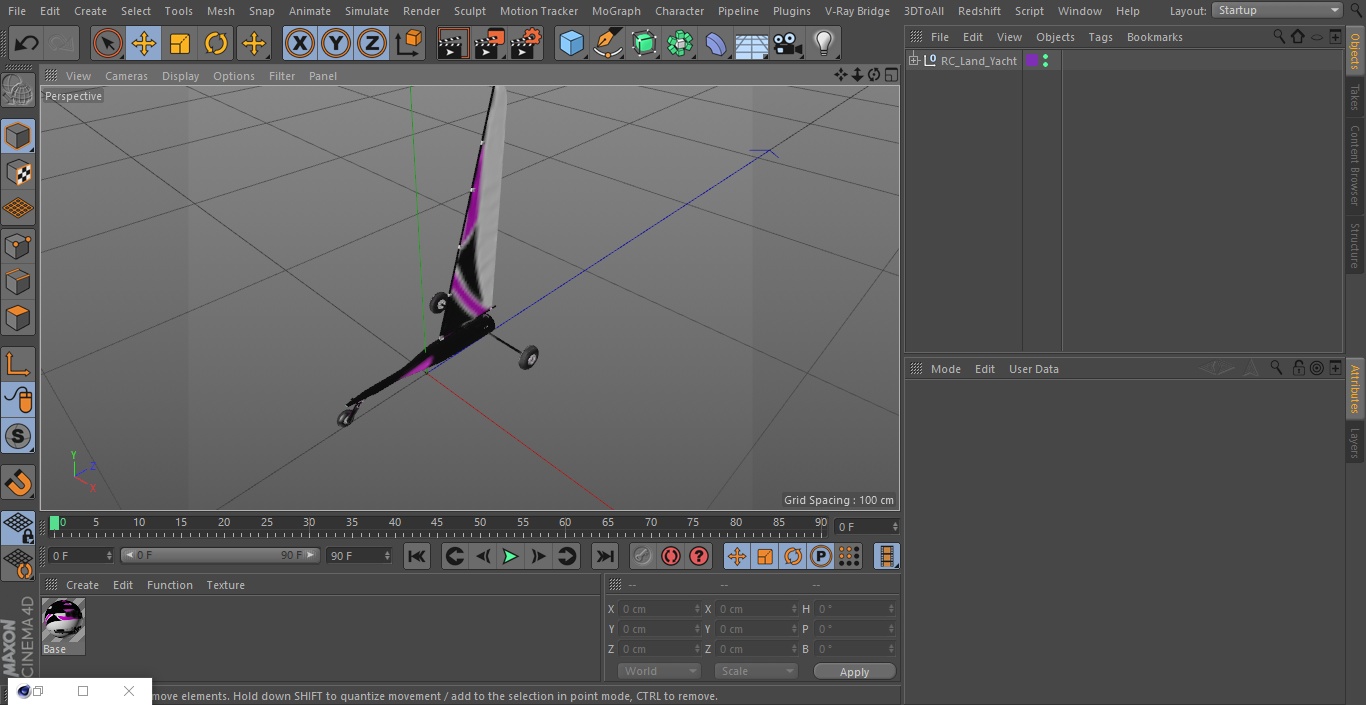Screen dimensions: 1366x705
Task: Switch to Edges mode
Action: click(x=18, y=282)
